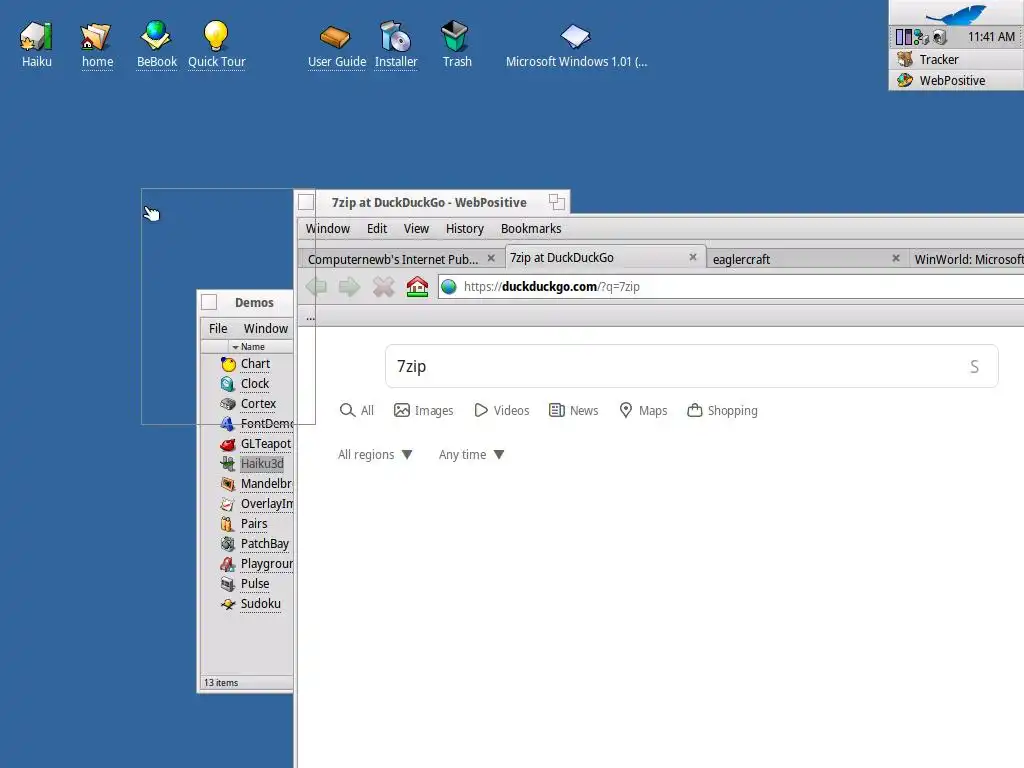Select the Pairs icon in Demos
The width and height of the screenshot is (1024, 768).
(x=228, y=524)
